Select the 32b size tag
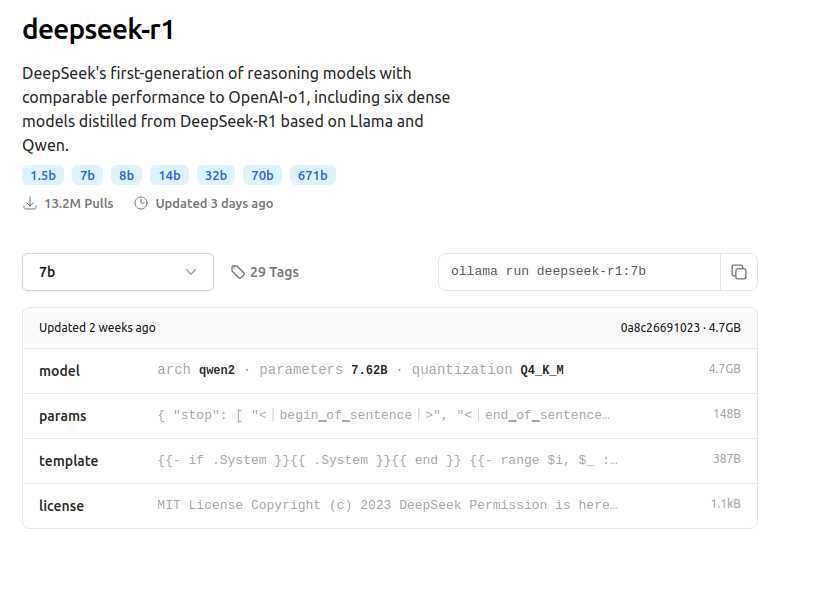The width and height of the screenshot is (814, 589). (216, 175)
